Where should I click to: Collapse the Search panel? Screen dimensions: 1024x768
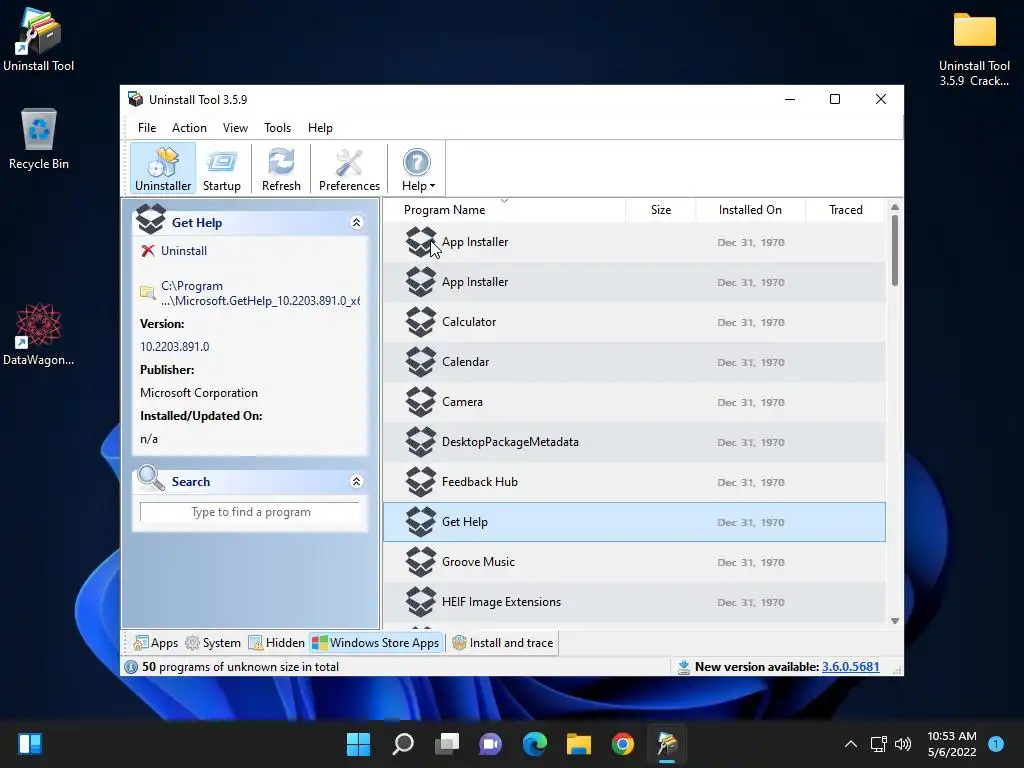(357, 481)
